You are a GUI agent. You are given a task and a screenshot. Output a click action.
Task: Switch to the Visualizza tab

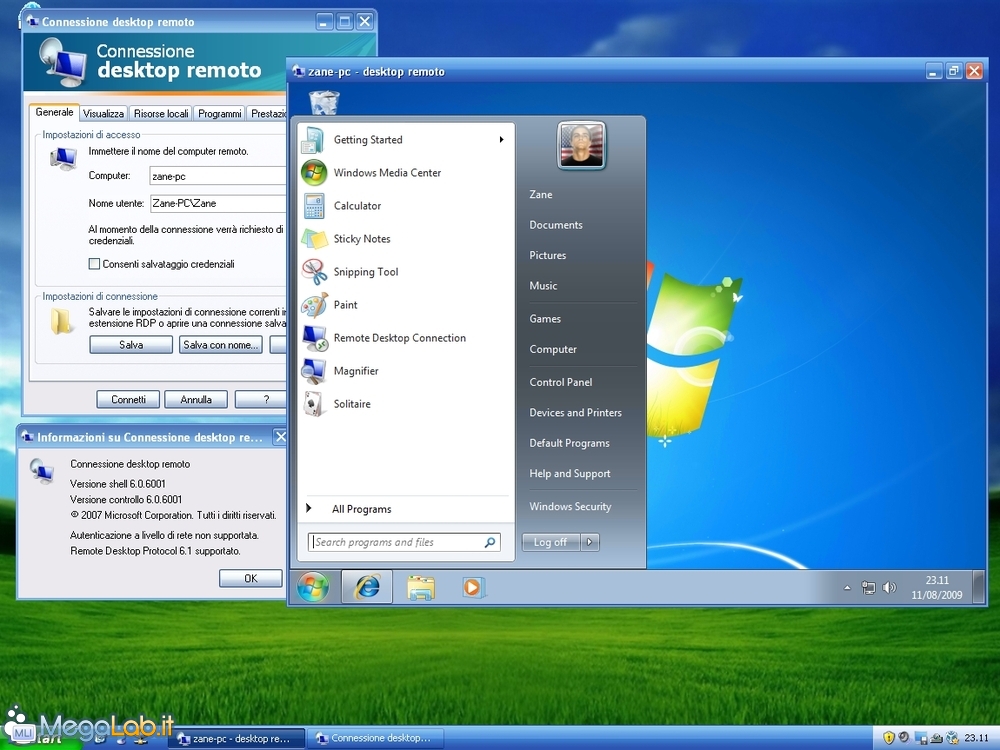click(103, 114)
